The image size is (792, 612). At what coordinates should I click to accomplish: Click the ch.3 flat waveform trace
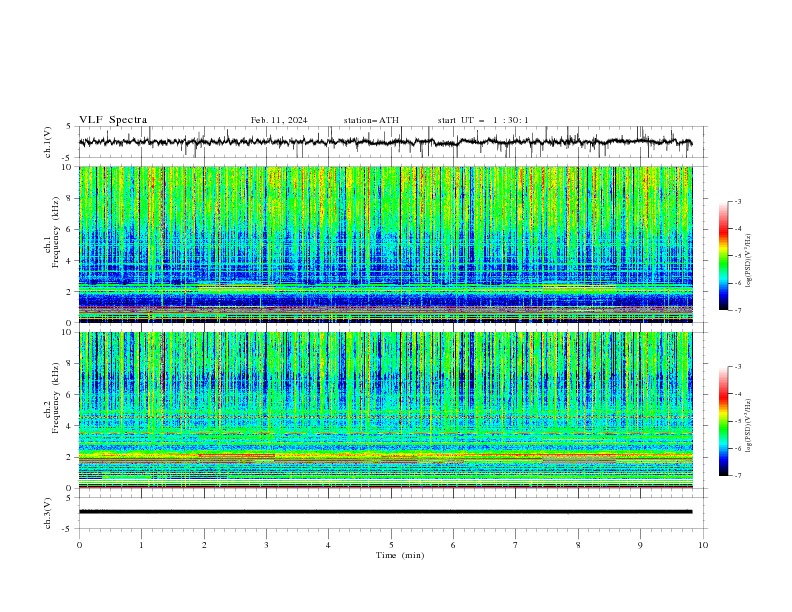pyautogui.click(x=385, y=512)
